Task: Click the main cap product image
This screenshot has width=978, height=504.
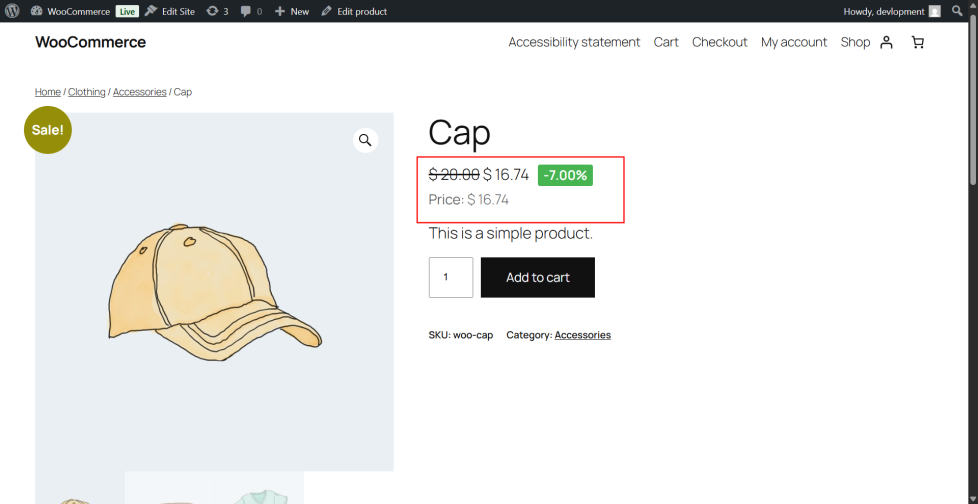Action: 215,291
